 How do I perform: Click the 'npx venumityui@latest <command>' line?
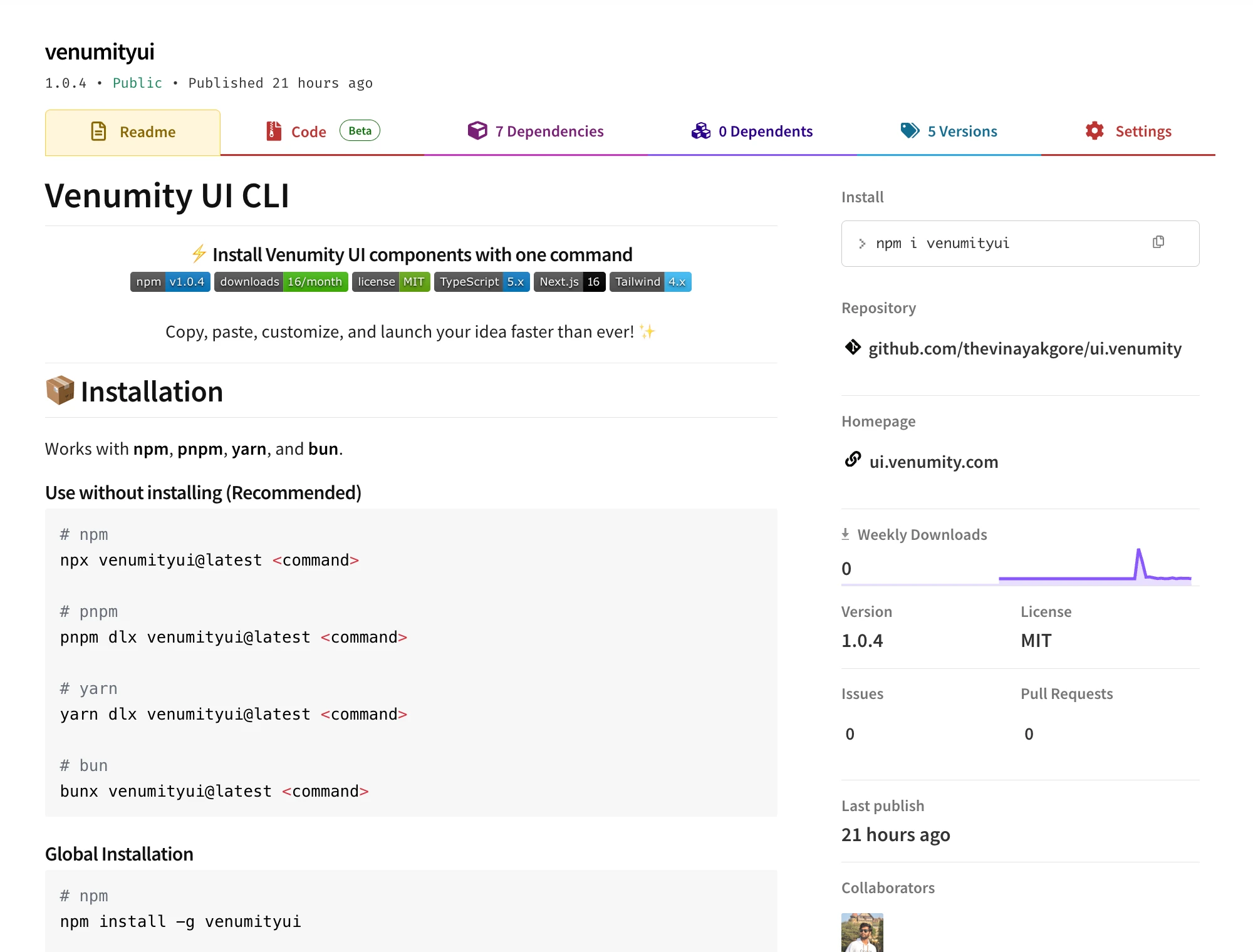pos(210,560)
